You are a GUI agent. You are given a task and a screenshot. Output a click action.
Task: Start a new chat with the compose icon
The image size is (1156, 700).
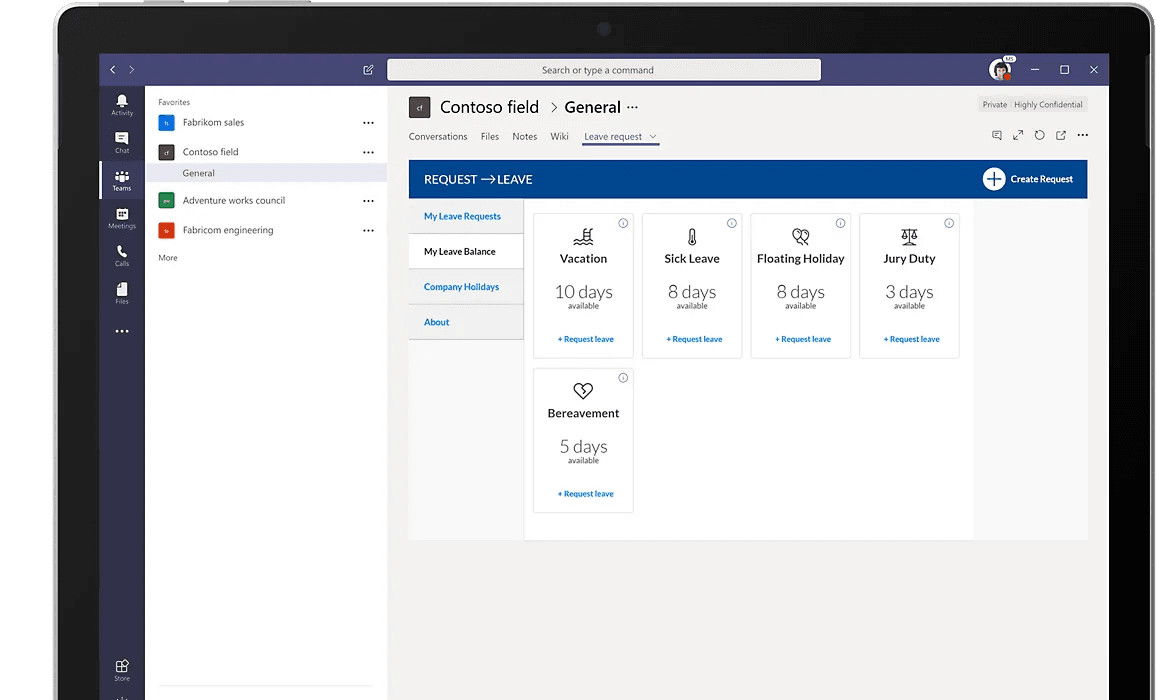pyautogui.click(x=368, y=70)
